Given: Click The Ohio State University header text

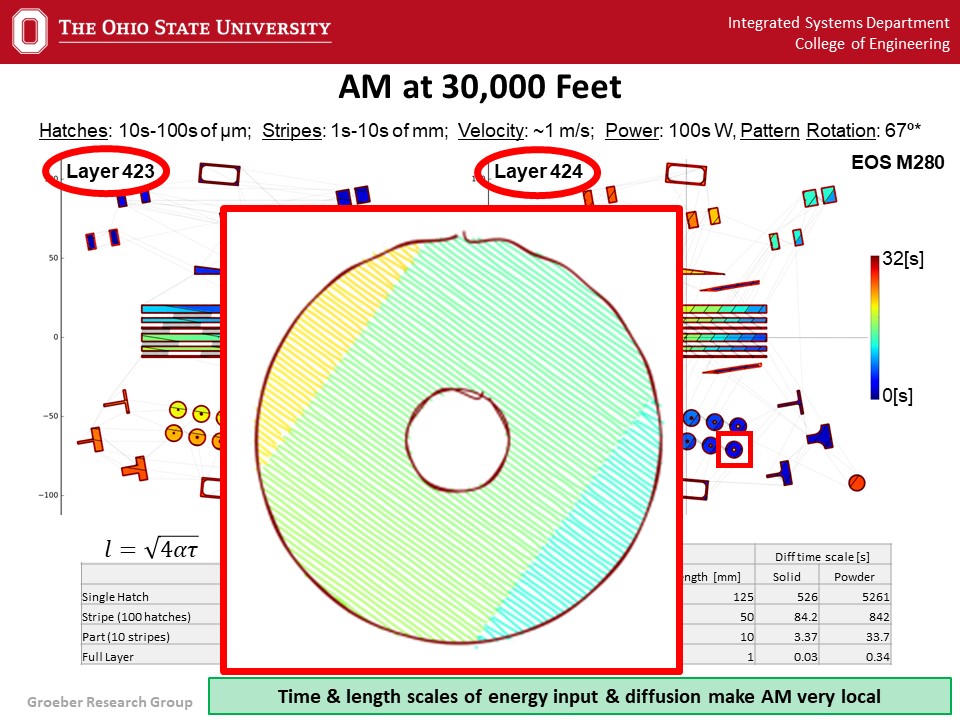Looking at the screenshot, I should [x=195, y=28].
